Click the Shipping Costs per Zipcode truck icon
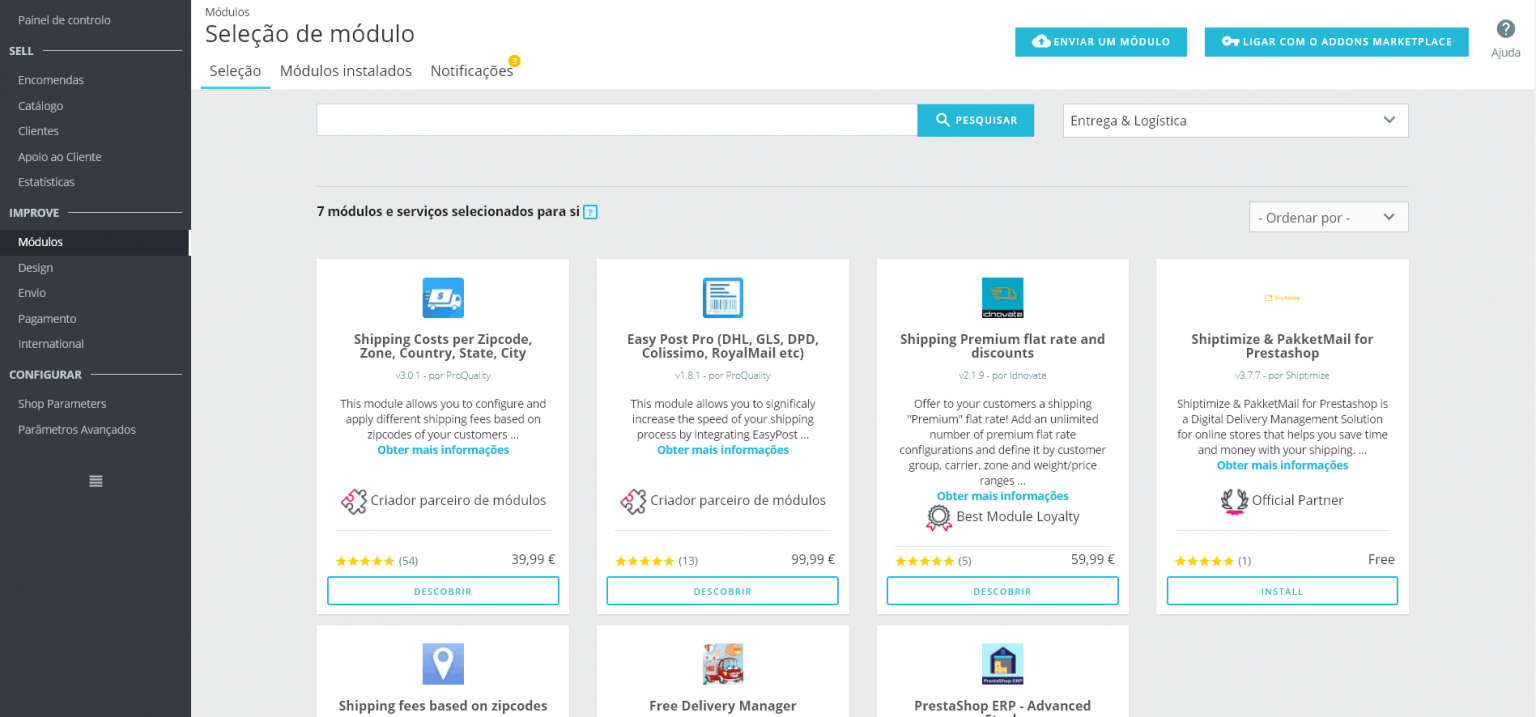The height and width of the screenshot is (717, 1536). pos(443,298)
